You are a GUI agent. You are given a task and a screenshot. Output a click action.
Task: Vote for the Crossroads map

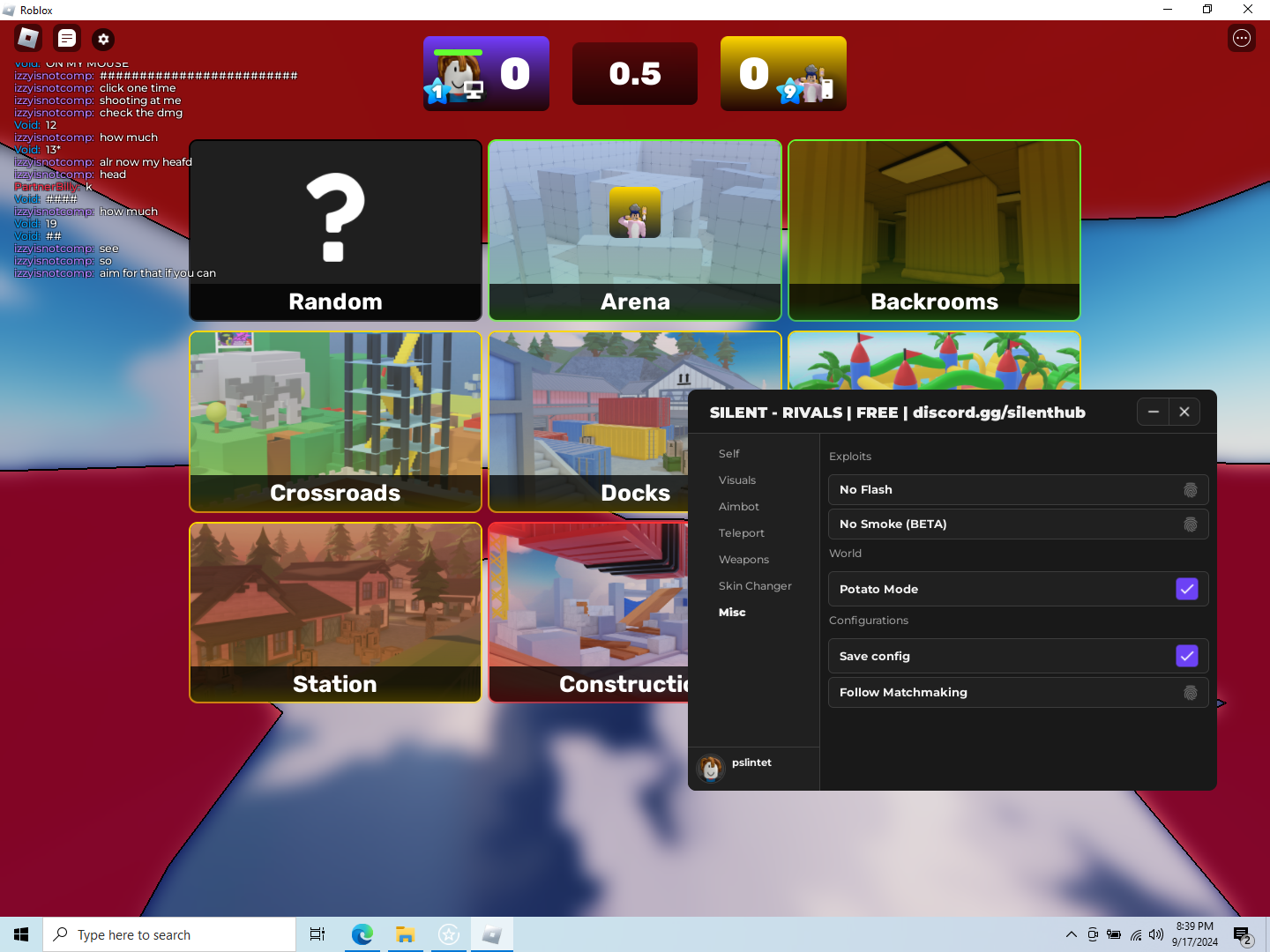pyautogui.click(x=335, y=421)
